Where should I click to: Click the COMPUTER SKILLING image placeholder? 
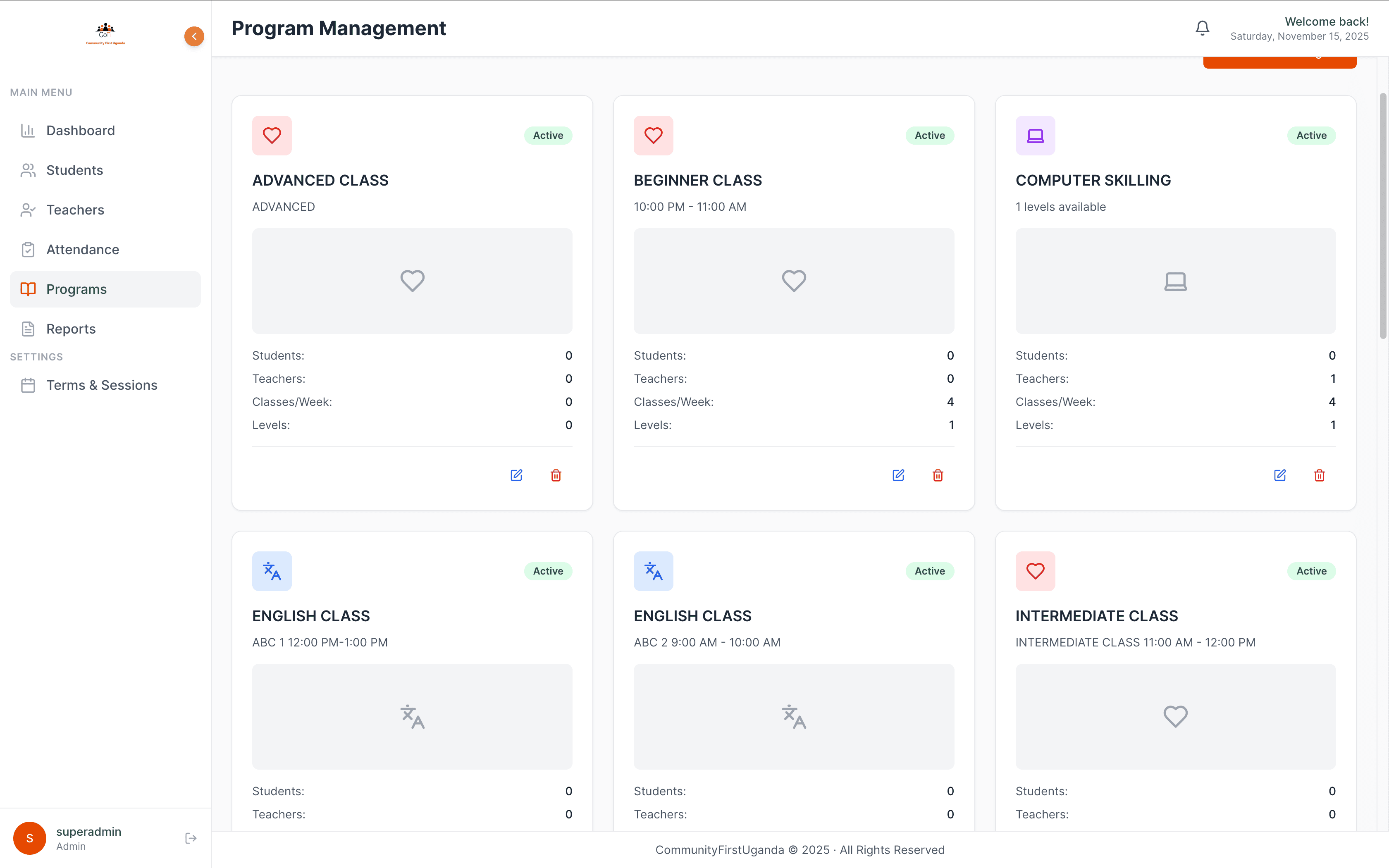pyautogui.click(x=1176, y=281)
